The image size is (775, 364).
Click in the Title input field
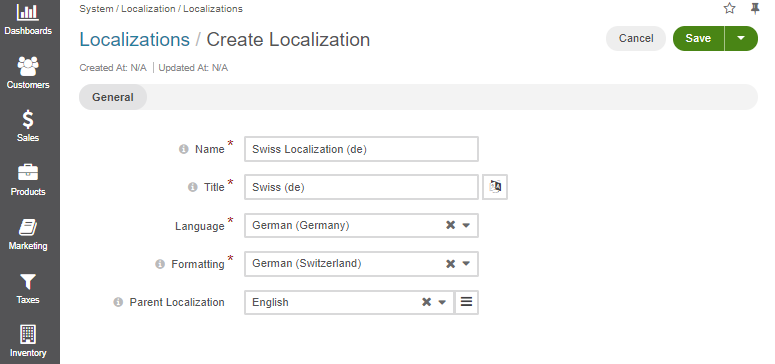361,187
